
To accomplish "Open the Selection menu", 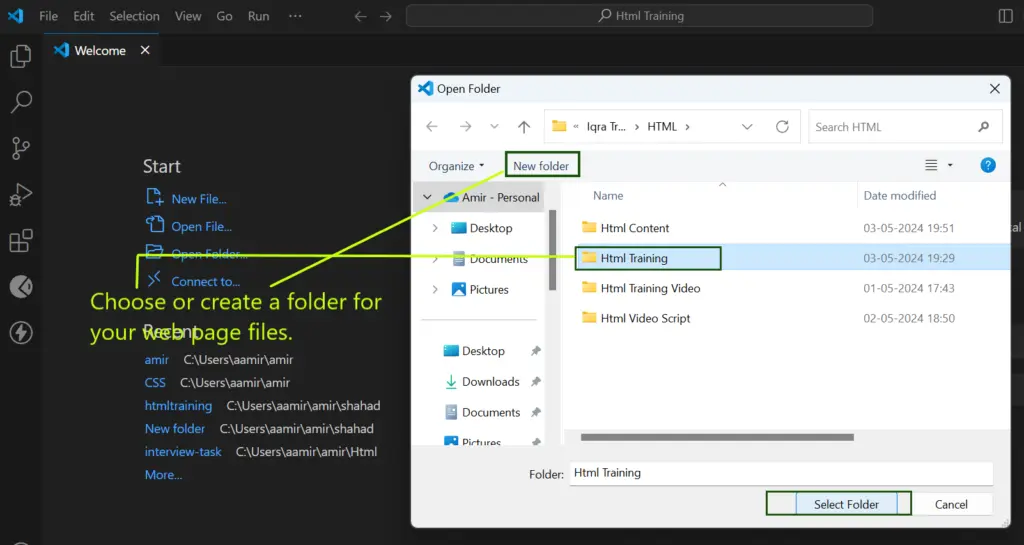I will (x=134, y=16).
